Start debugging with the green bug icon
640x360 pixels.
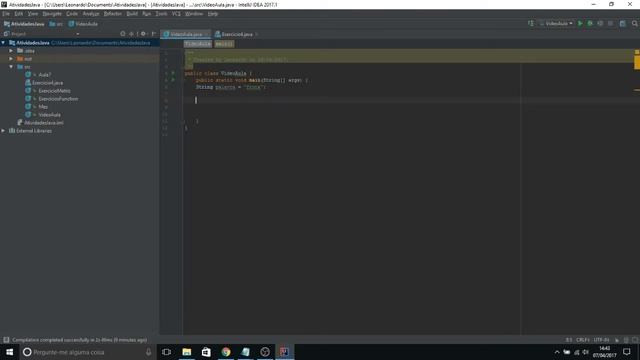click(x=590, y=24)
